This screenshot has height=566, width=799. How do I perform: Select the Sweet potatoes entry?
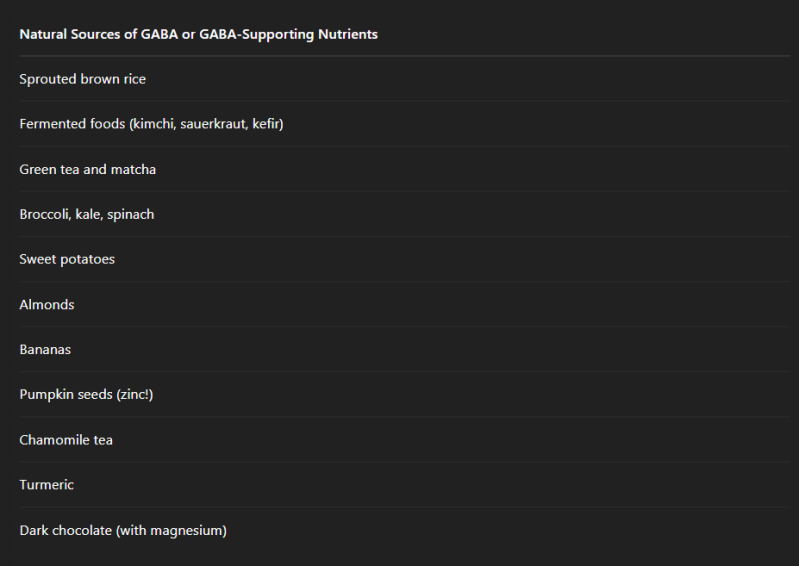(67, 259)
